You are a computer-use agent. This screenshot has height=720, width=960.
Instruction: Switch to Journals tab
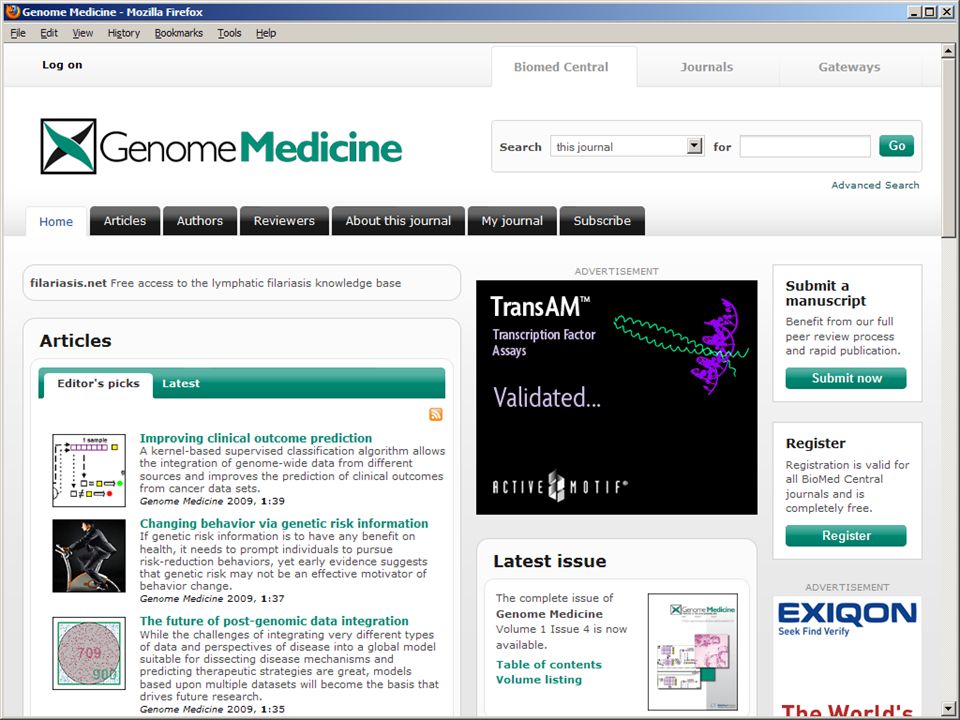(x=707, y=67)
